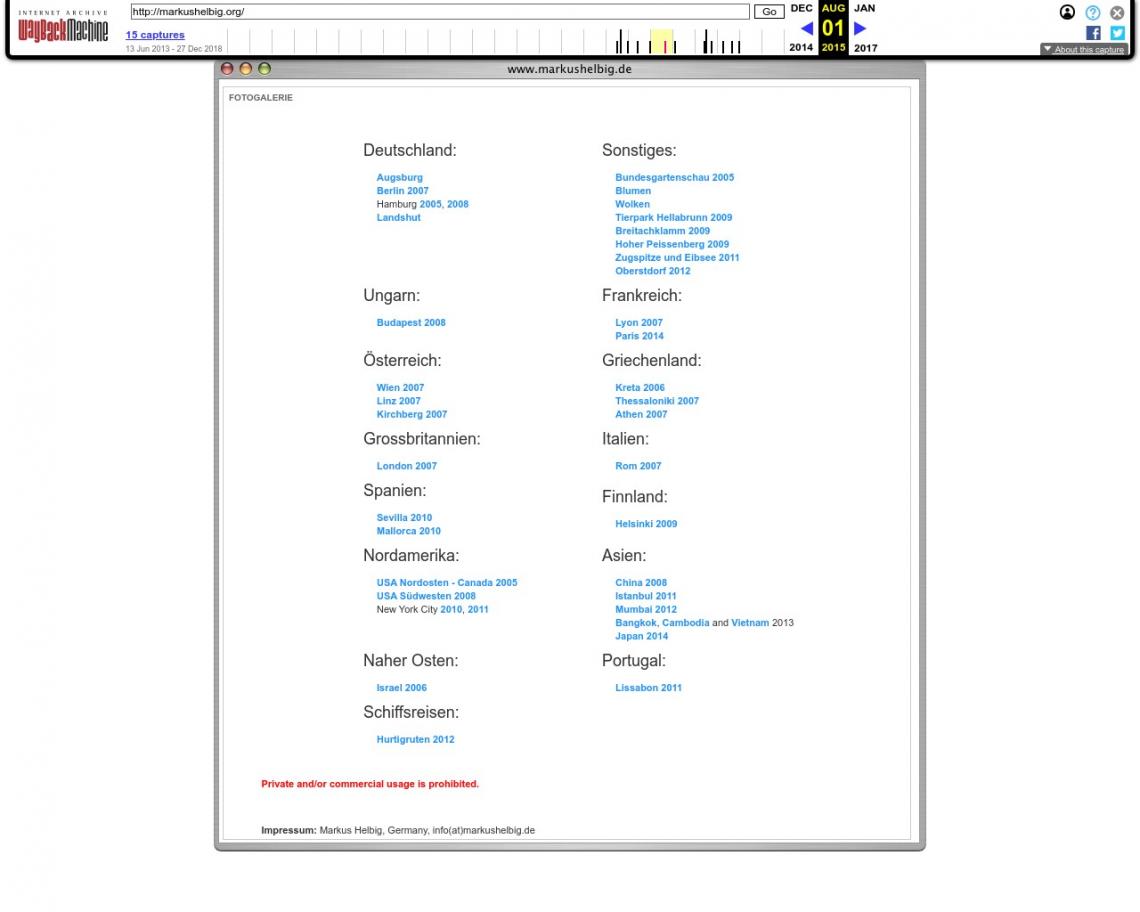Open Oberstdorf 2012 gallery
This screenshot has height=912, width=1140.
[652, 271]
